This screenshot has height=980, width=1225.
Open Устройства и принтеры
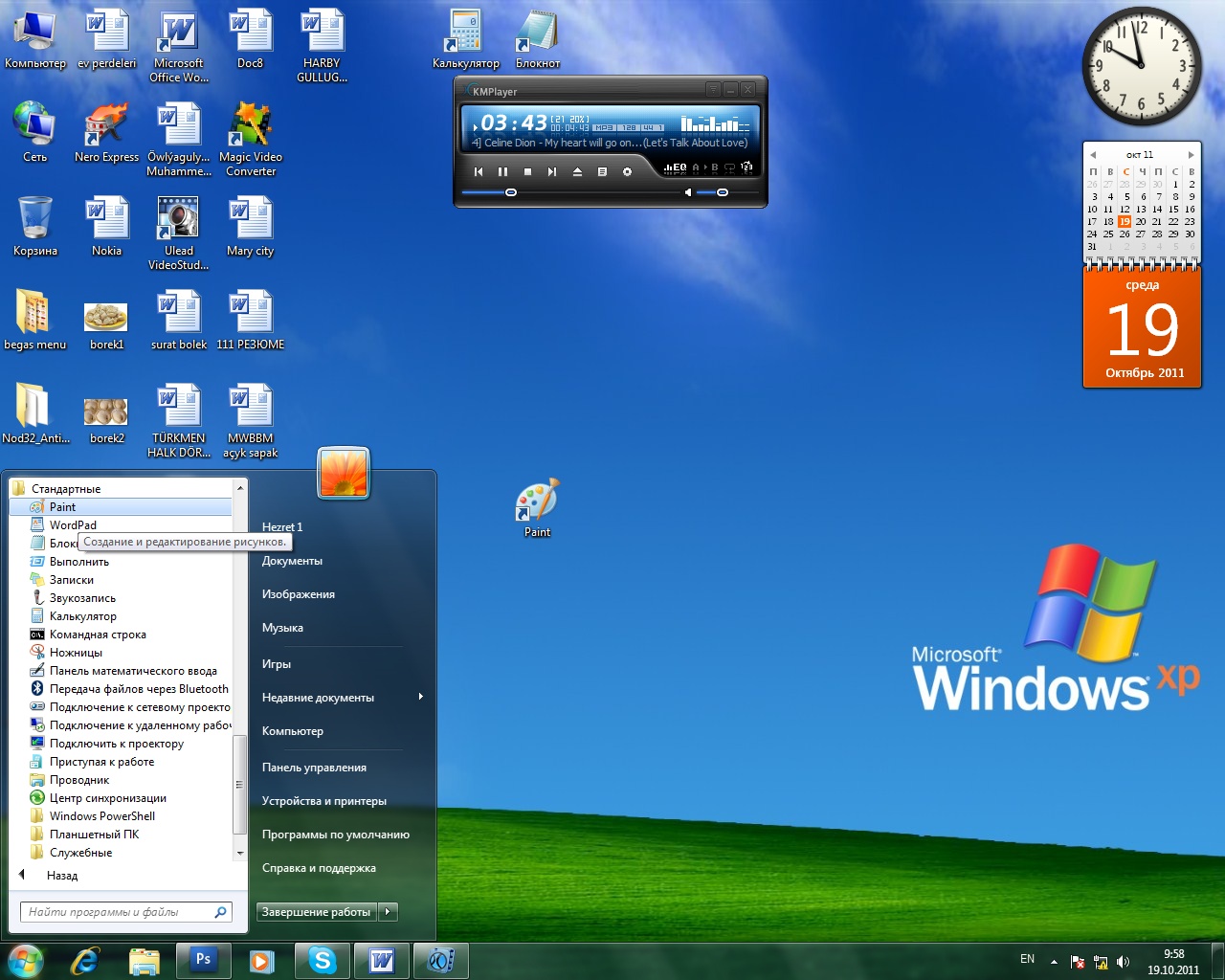pyautogui.click(x=324, y=801)
